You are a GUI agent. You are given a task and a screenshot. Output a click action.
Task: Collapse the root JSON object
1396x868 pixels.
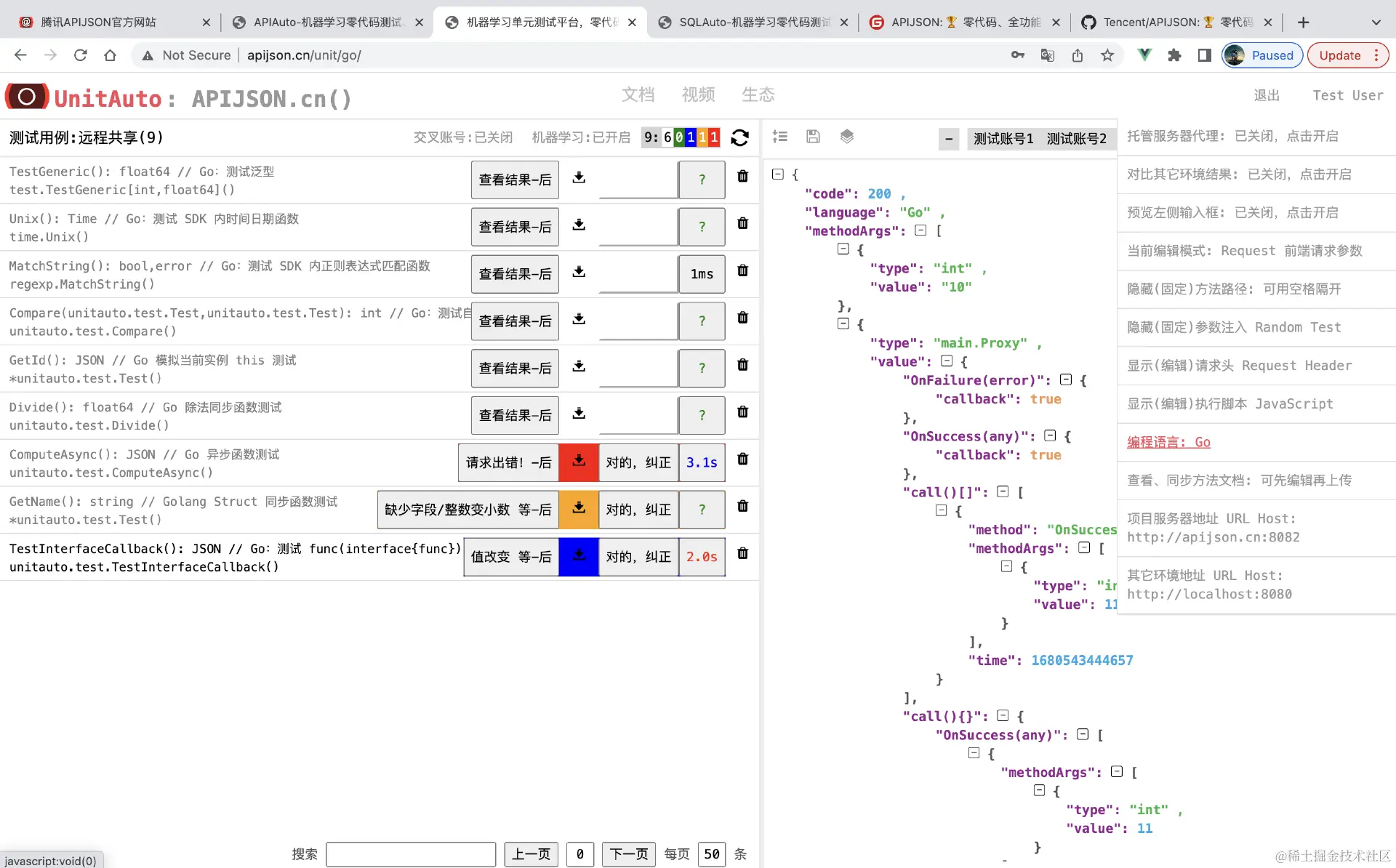(778, 174)
